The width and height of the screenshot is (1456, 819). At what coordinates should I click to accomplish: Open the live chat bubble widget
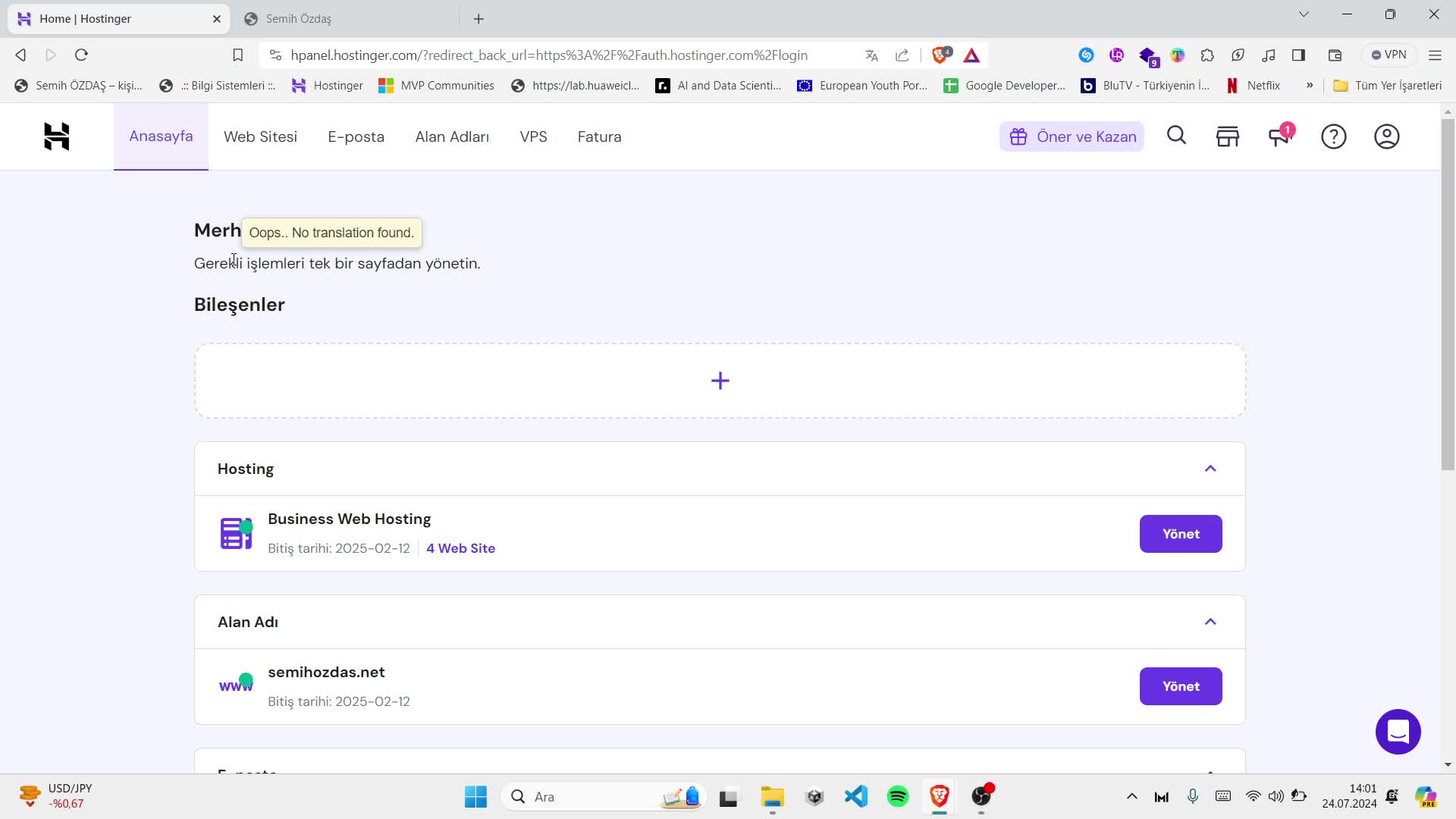(1398, 732)
